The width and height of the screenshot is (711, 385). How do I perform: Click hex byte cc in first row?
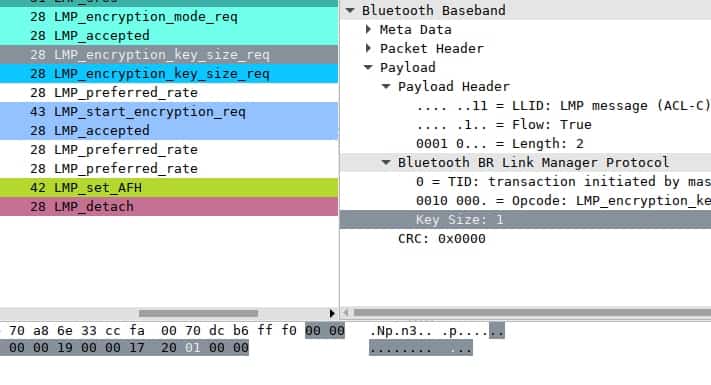112,331
